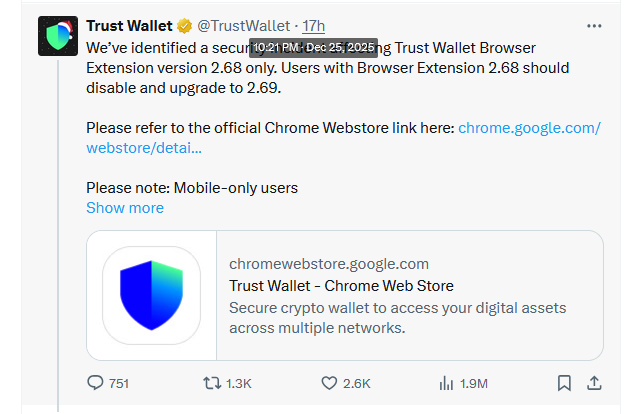Click the reply speech bubble icon
Image resolution: width=629 pixels, height=414 pixels.
coord(96,383)
